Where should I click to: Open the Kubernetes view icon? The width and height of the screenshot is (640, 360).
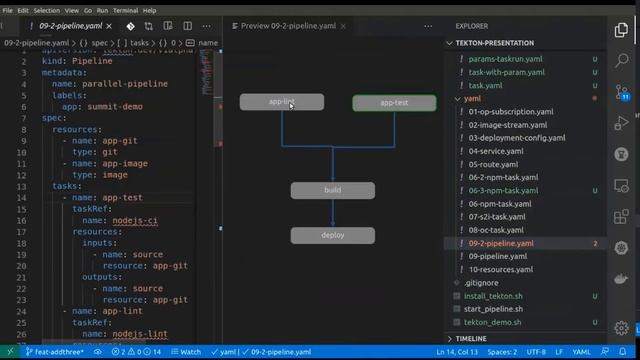pos(621,248)
